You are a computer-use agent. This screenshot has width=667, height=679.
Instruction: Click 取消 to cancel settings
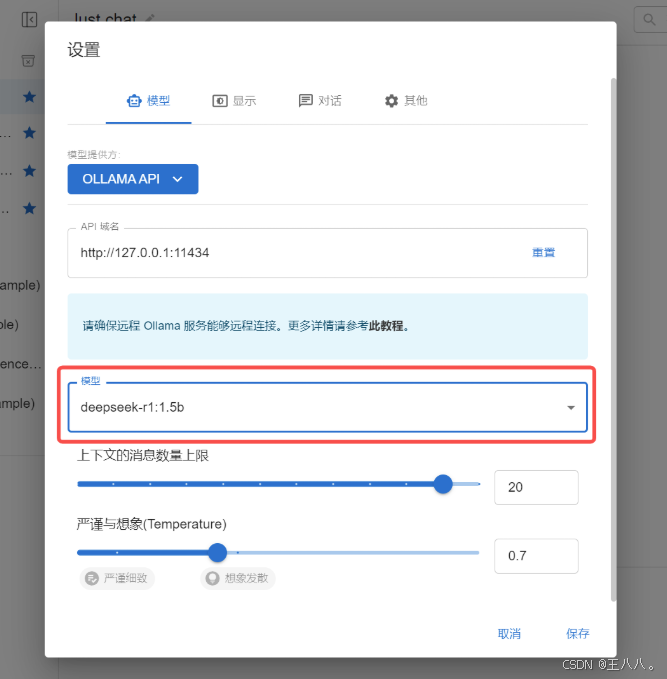[x=509, y=634]
